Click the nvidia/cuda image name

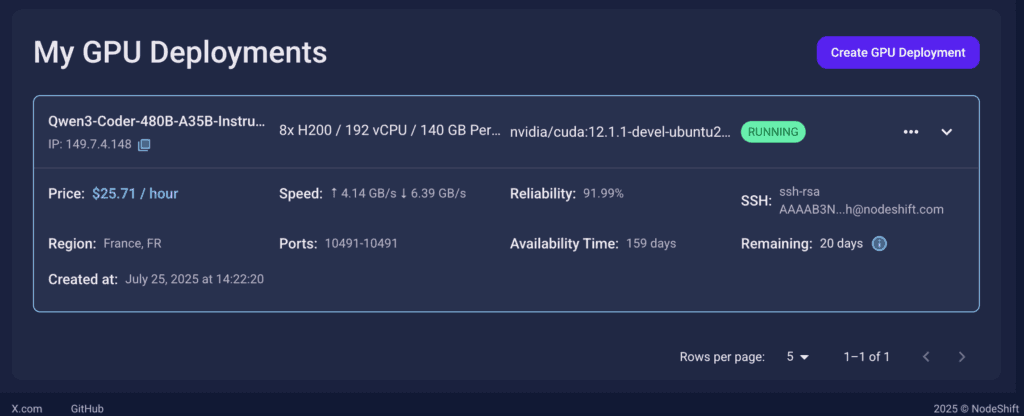point(620,132)
